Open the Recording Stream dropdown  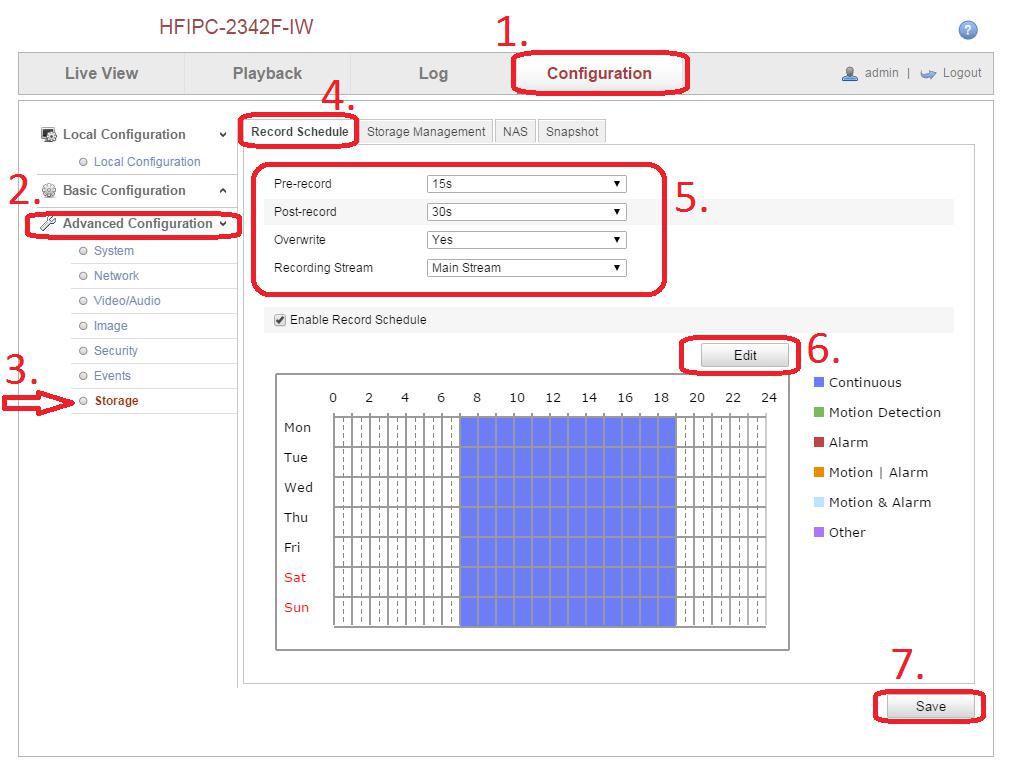tap(526, 268)
